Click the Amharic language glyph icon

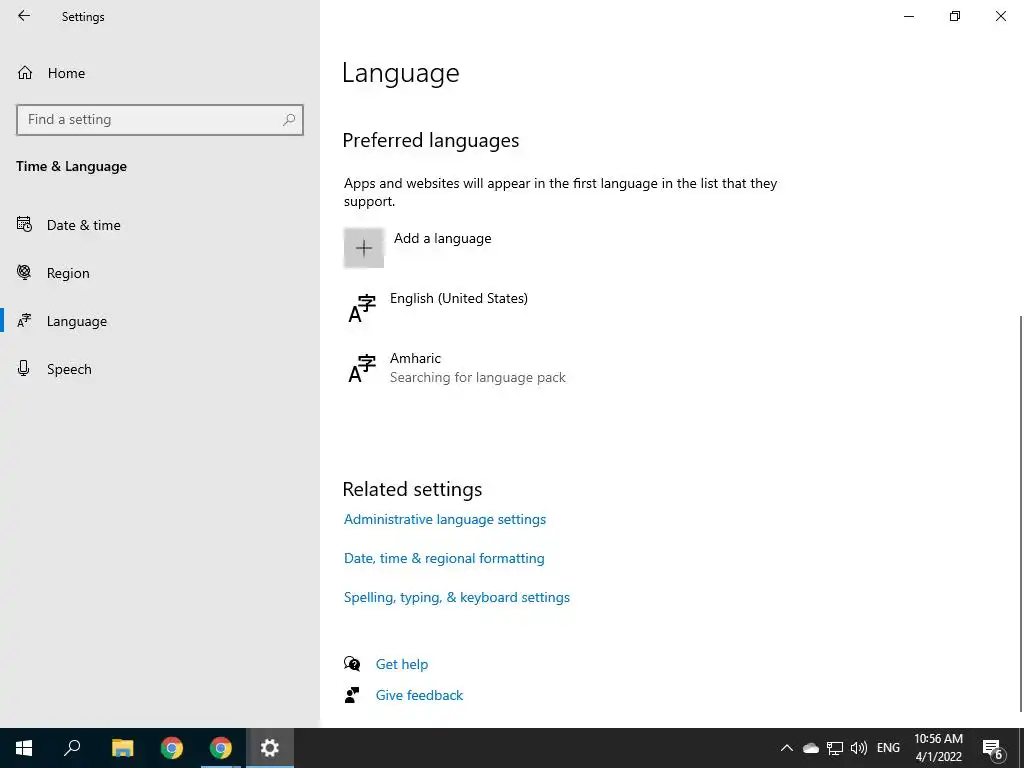pyautogui.click(x=362, y=368)
